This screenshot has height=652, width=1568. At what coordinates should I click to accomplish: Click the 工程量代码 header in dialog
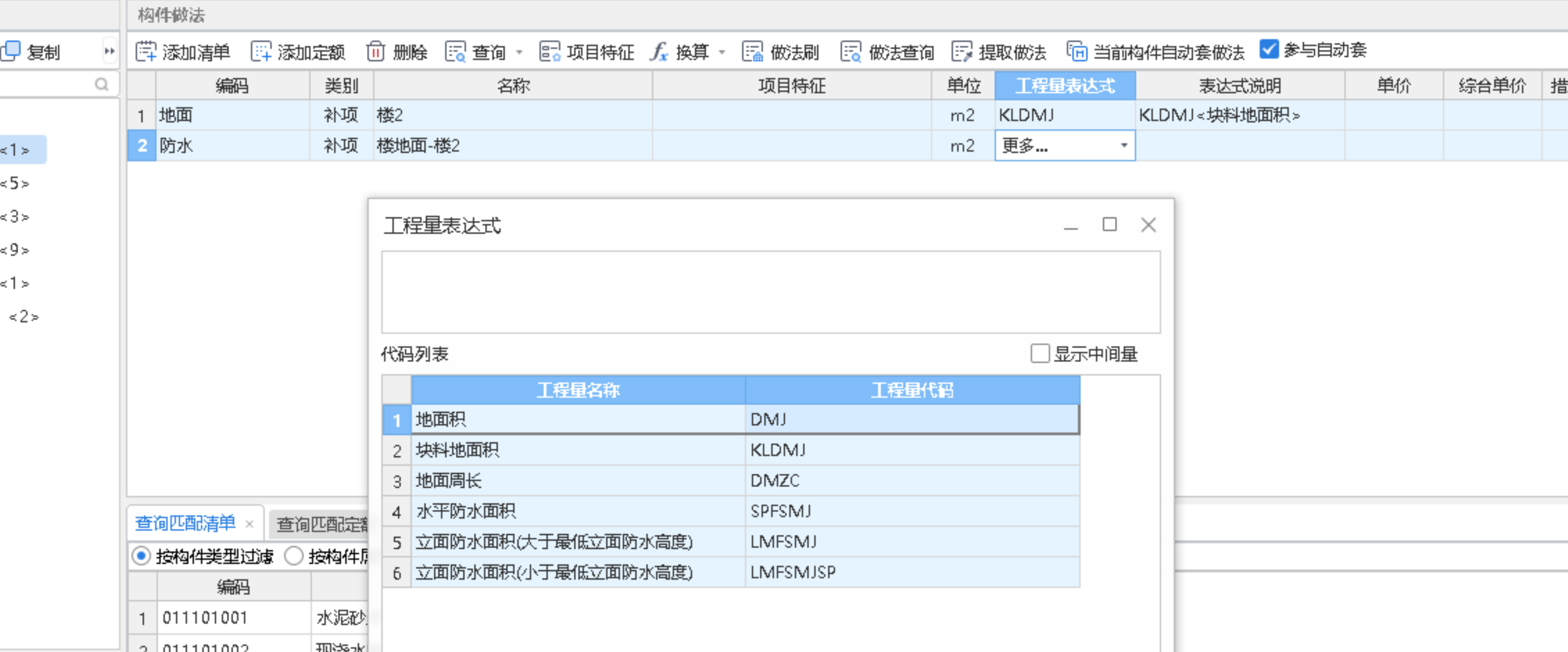coord(912,390)
